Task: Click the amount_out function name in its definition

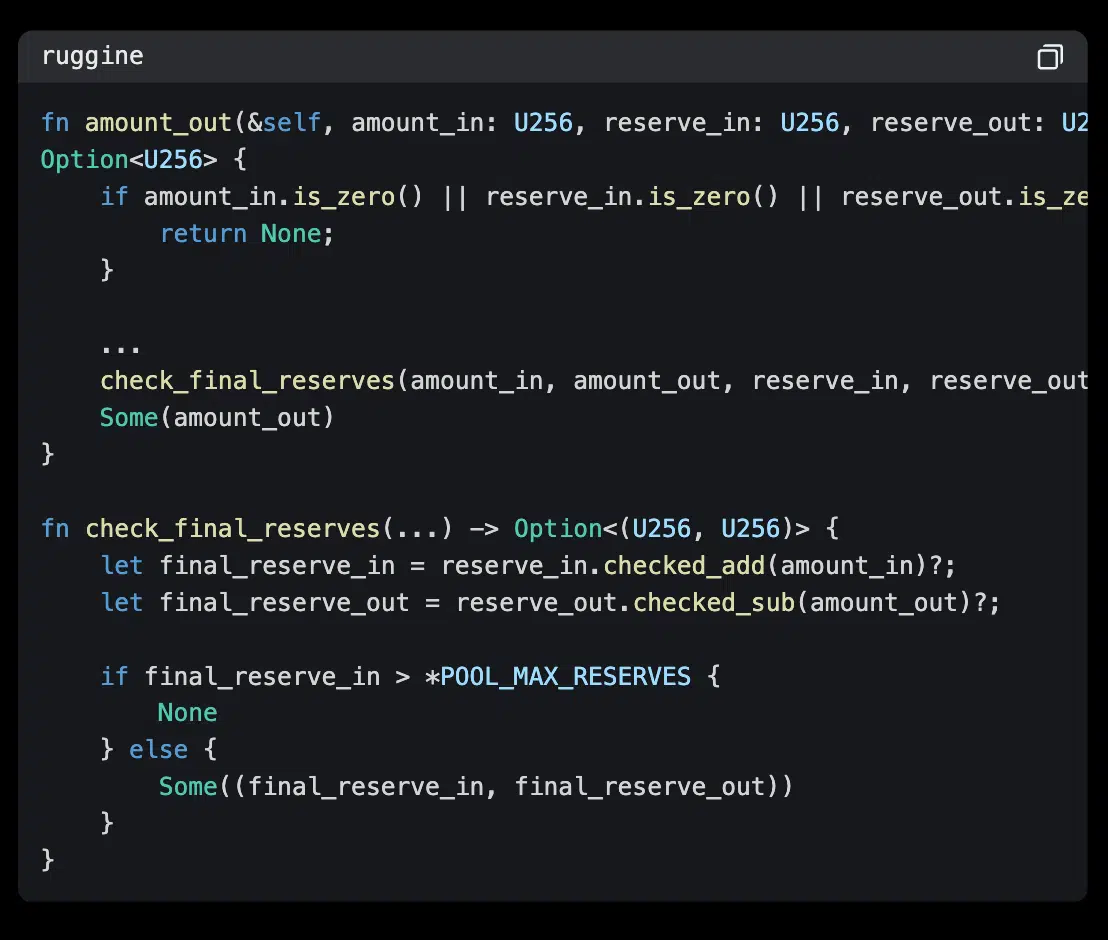Action: point(158,123)
